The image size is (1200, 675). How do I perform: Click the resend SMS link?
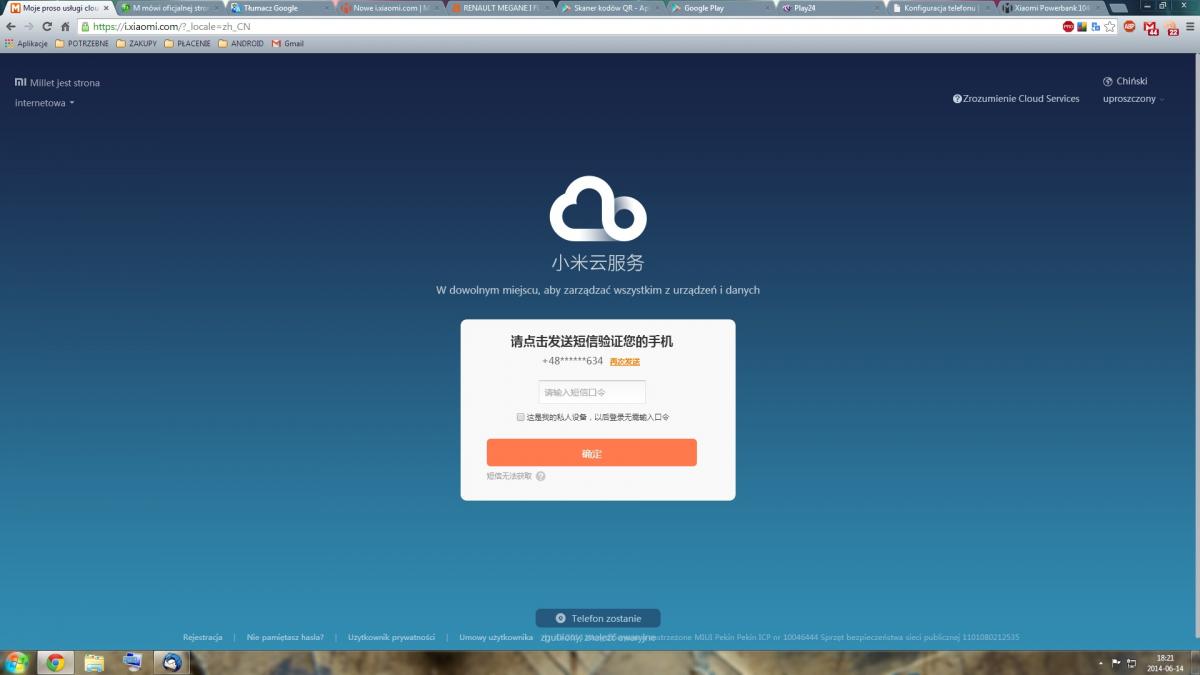pyautogui.click(x=625, y=362)
